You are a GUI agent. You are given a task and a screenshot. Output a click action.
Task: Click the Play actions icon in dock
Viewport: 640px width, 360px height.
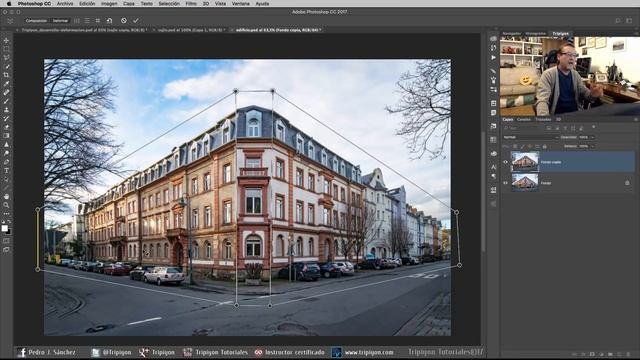493,58
